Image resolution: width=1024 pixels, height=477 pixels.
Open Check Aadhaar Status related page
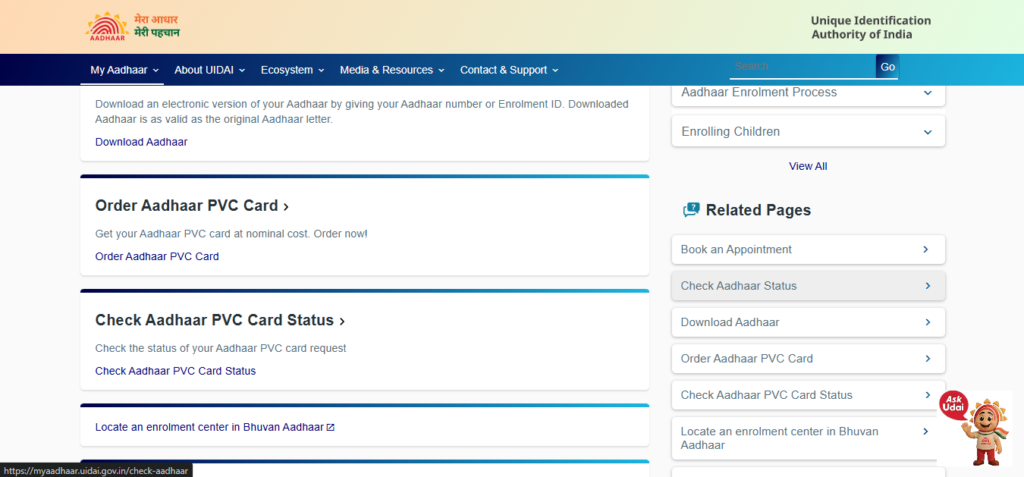click(808, 286)
